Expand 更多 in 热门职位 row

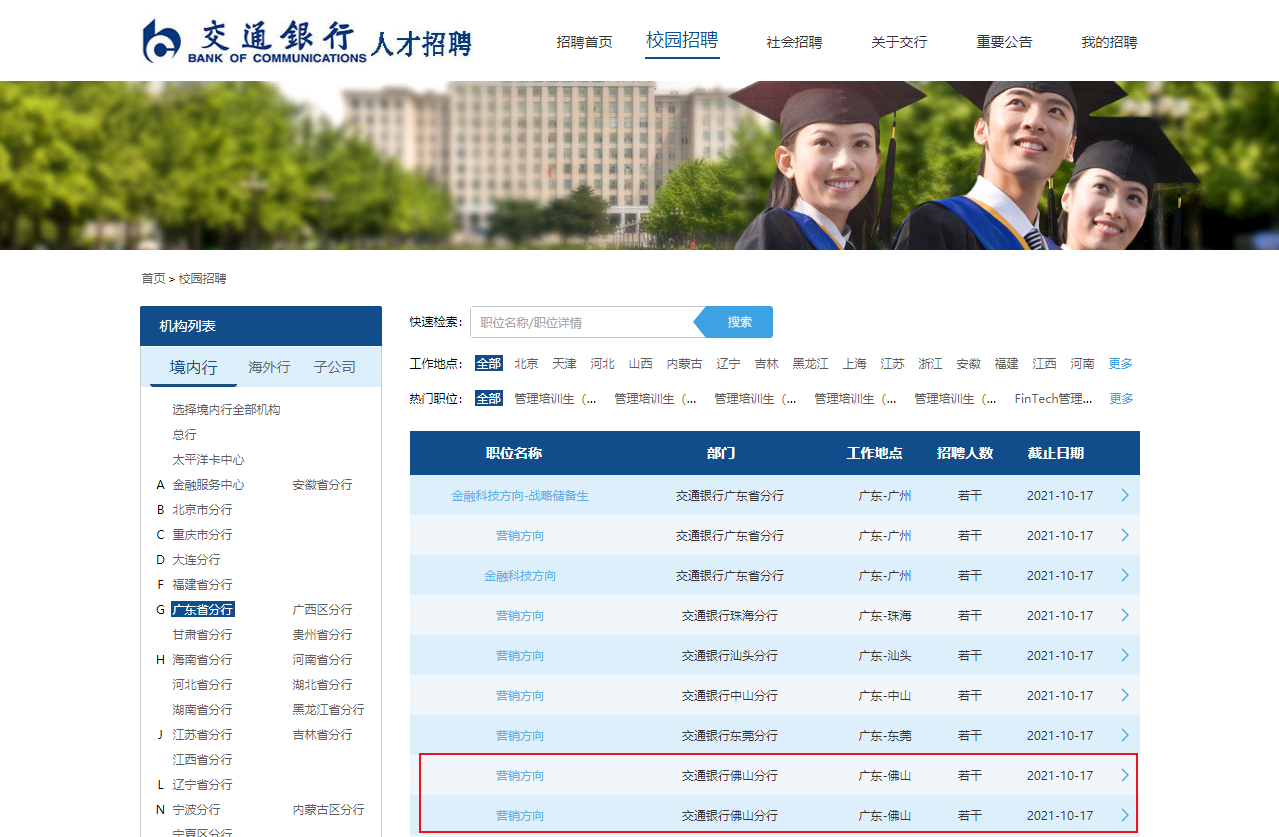click(1121, 398)
